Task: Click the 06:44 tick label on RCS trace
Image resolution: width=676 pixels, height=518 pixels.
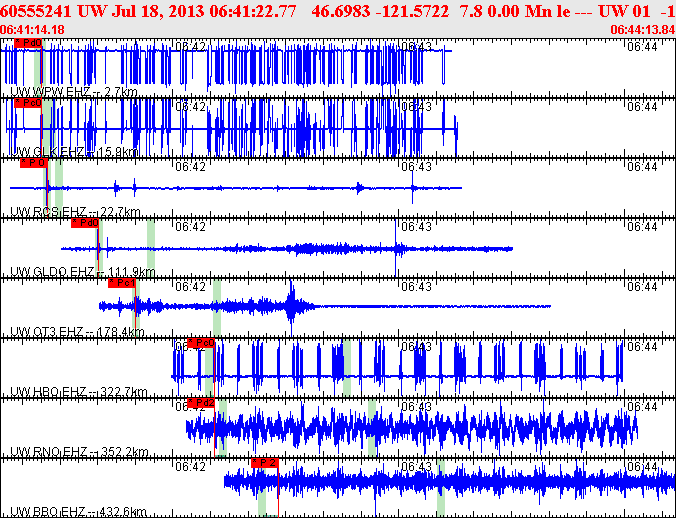Action: click(x=642, y=167)
